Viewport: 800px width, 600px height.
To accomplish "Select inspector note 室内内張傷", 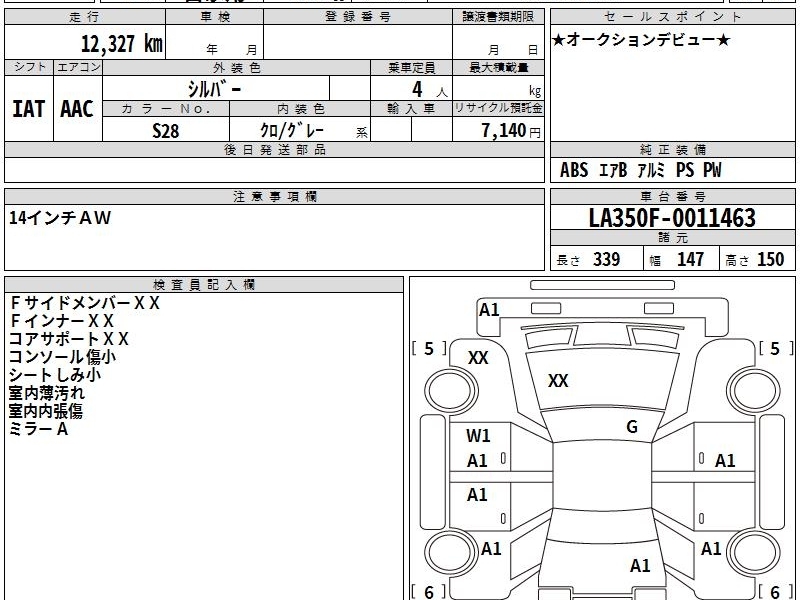I will [x=46, y=411].
